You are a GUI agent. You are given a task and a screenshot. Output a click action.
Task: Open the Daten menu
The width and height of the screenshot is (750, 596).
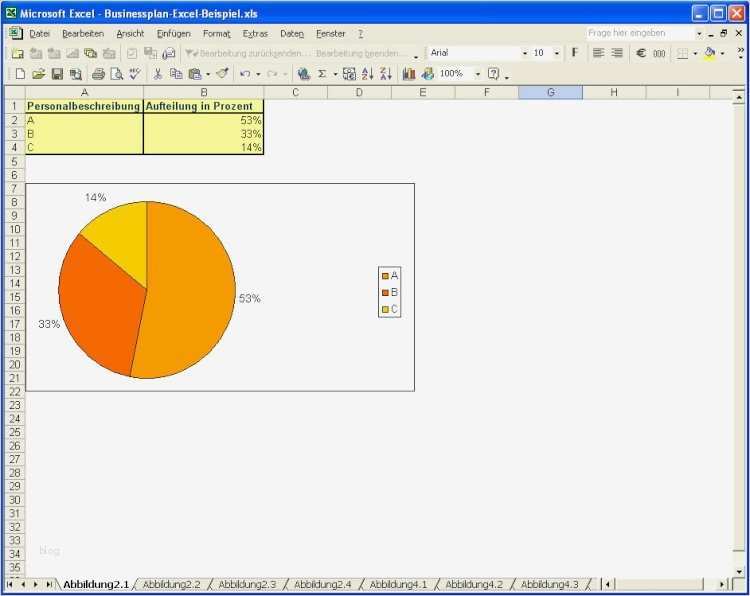point(292,33)
